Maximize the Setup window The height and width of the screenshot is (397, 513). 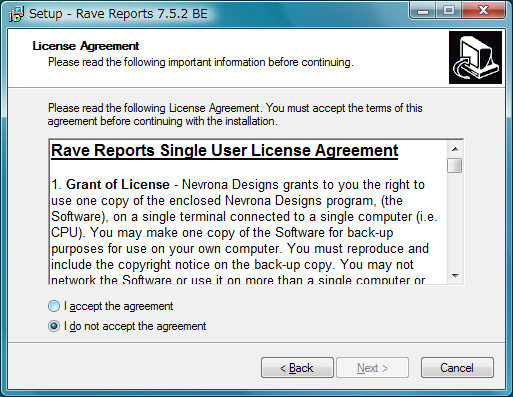coord(448,11)
